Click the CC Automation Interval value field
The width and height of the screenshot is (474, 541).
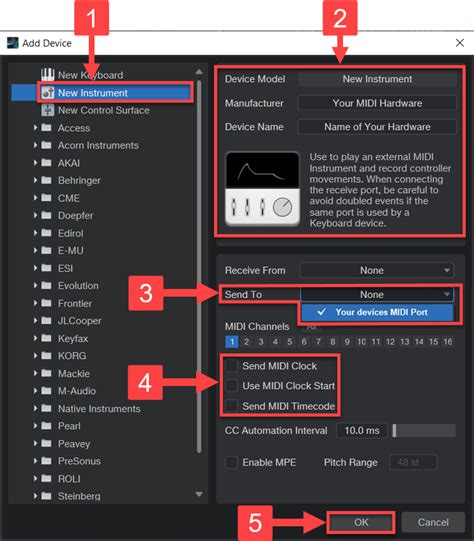pyautogui.click(x=362, y=430)
